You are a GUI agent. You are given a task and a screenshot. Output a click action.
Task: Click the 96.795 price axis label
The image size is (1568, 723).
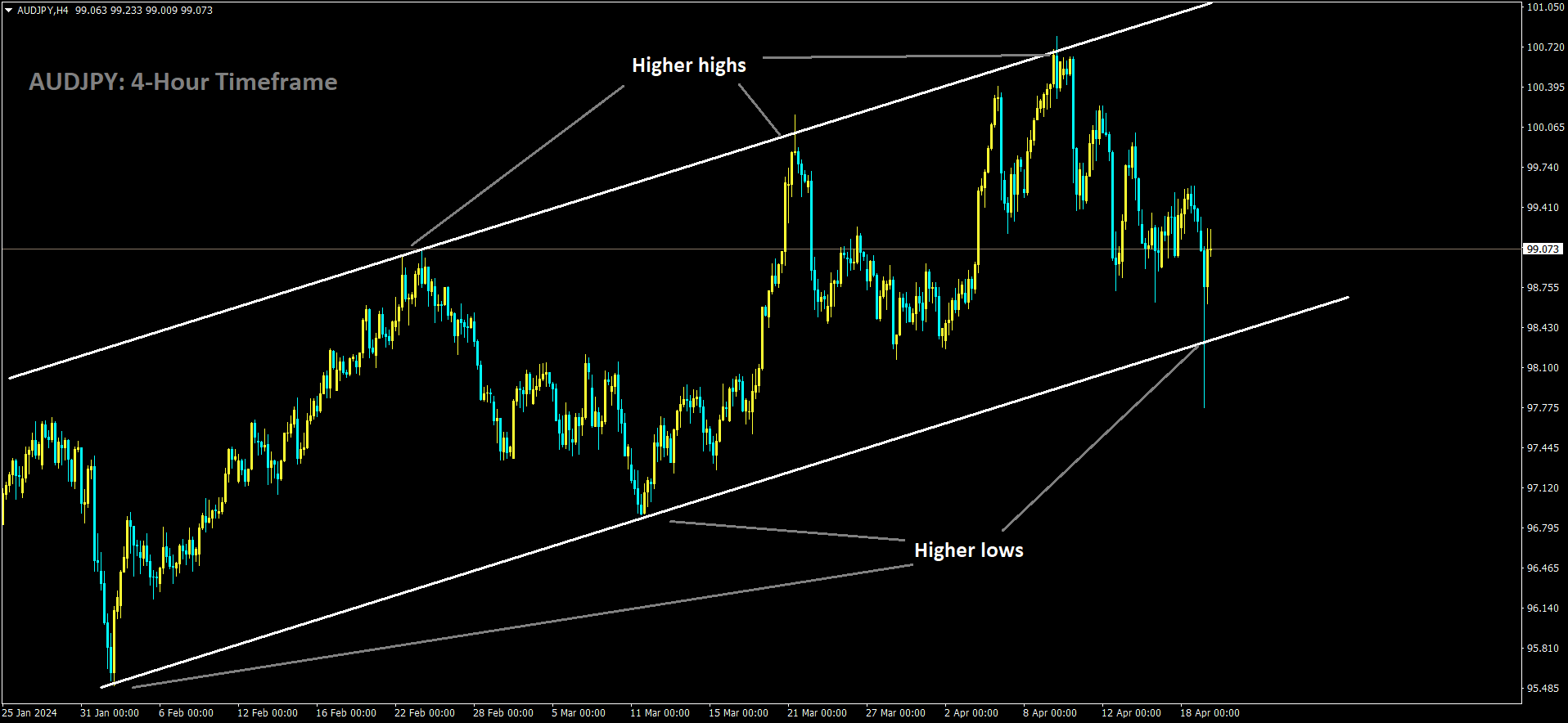point(1543,528)
